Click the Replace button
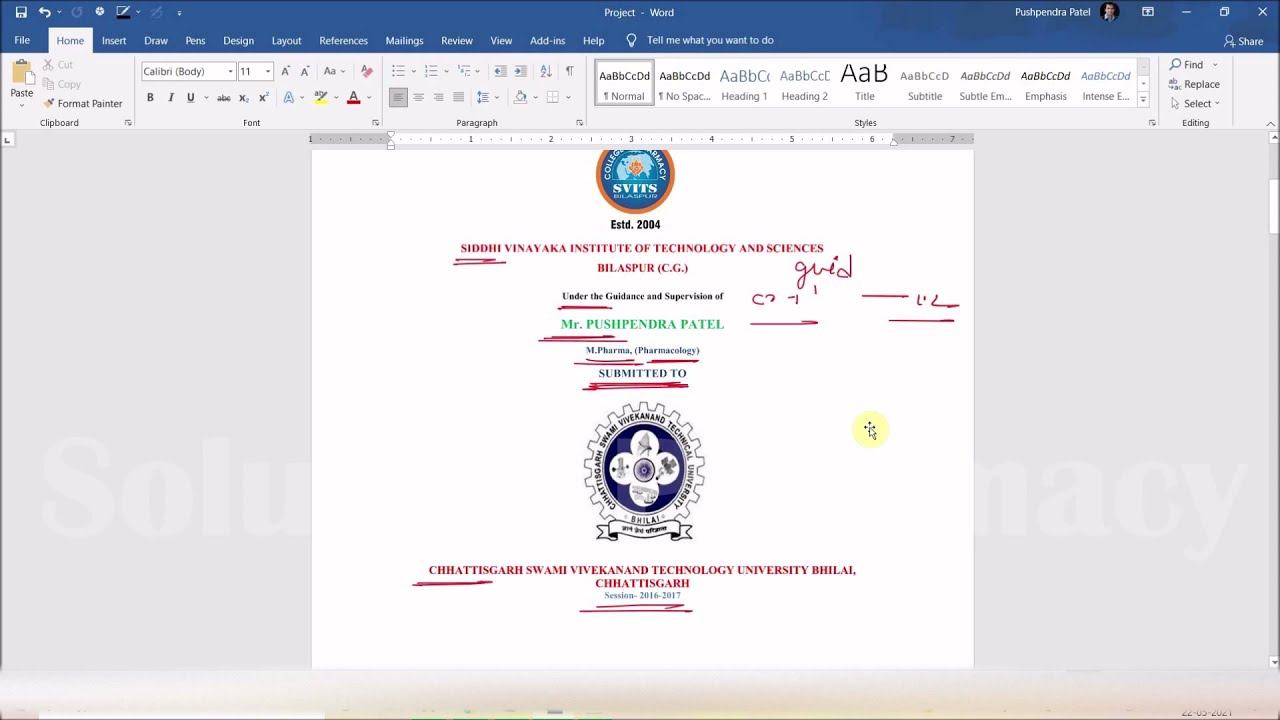Viewport: 1280px width, 720px height. (x=1194, y=84)
